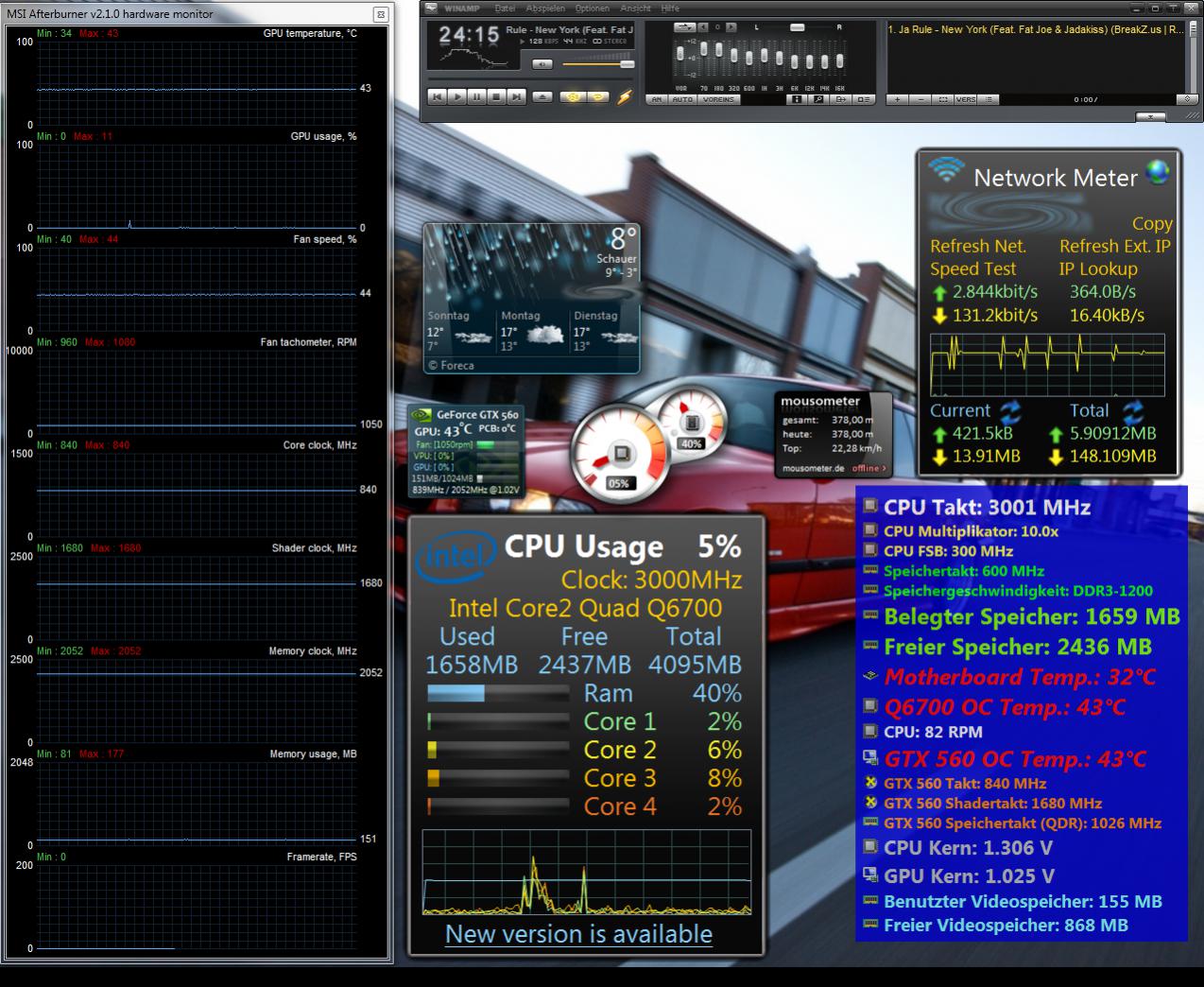Image resolution: width=1204 pixels, height=987 pixels.
Task: Open Winamp Hilfe menu
Action: [670, 9]
